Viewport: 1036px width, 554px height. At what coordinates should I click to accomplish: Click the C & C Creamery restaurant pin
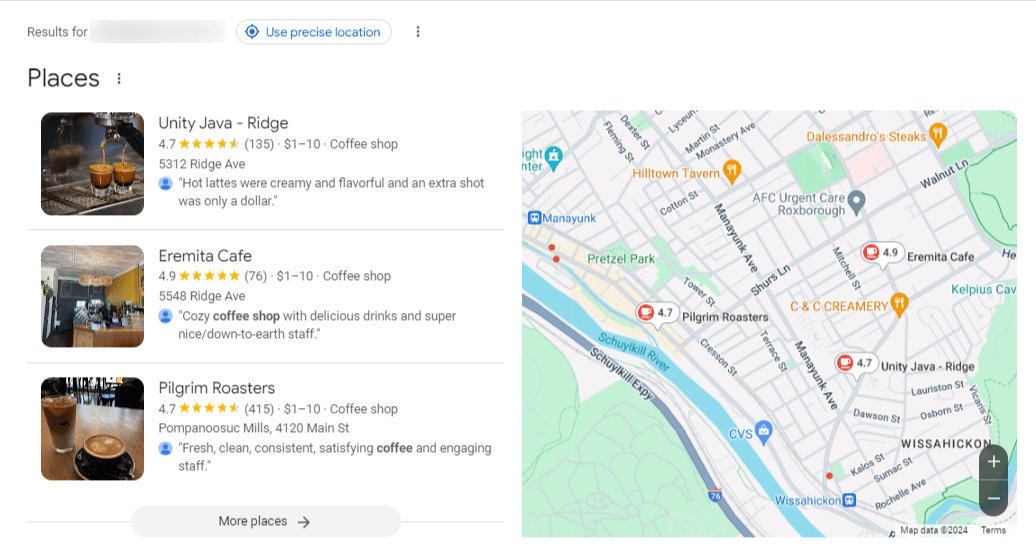coord(900,305)
